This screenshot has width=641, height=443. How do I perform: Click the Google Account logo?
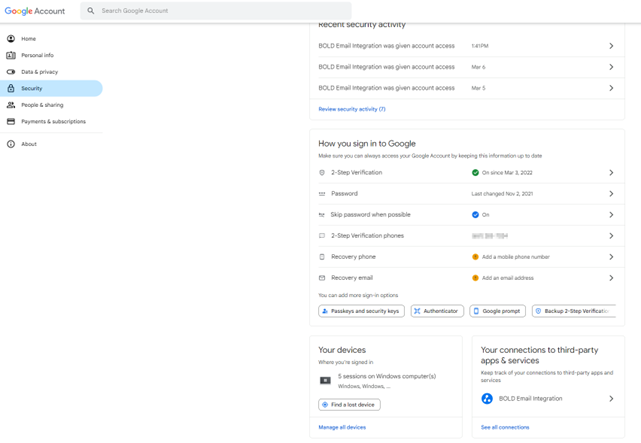(35, 11)
